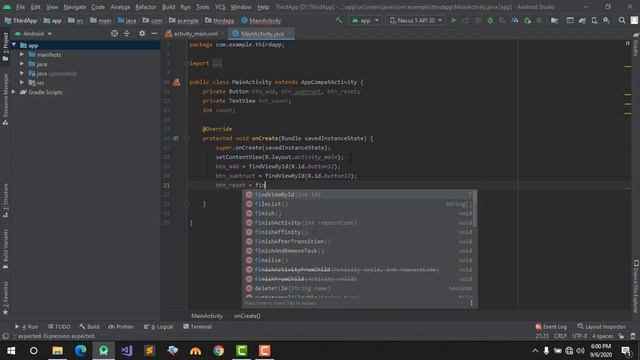
Task: Expand Gradle Scripts node
Action: coord(14,92)
